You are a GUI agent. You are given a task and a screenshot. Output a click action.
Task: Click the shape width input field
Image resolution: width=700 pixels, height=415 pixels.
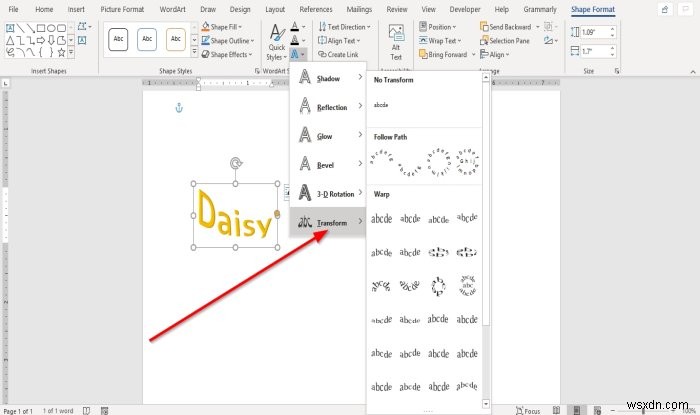point(595,51)
